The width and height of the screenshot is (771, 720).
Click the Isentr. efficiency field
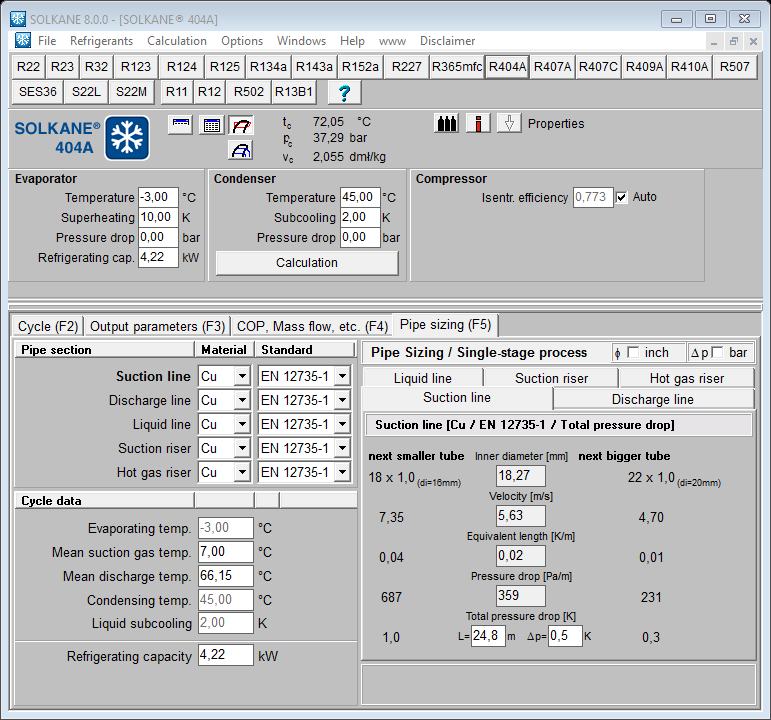pos(593,198)
